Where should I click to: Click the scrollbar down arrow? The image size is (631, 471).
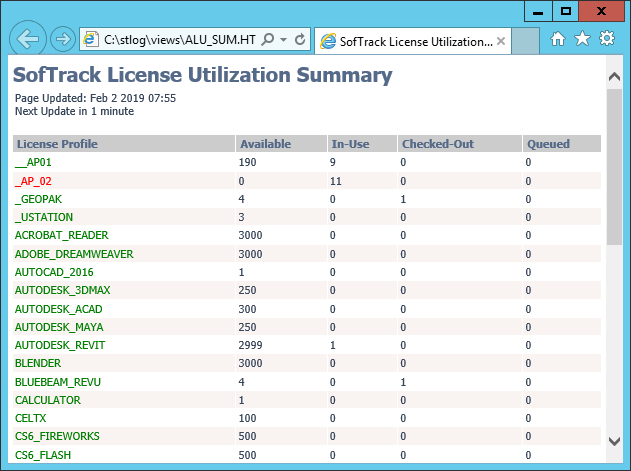[x=615, y=441]
